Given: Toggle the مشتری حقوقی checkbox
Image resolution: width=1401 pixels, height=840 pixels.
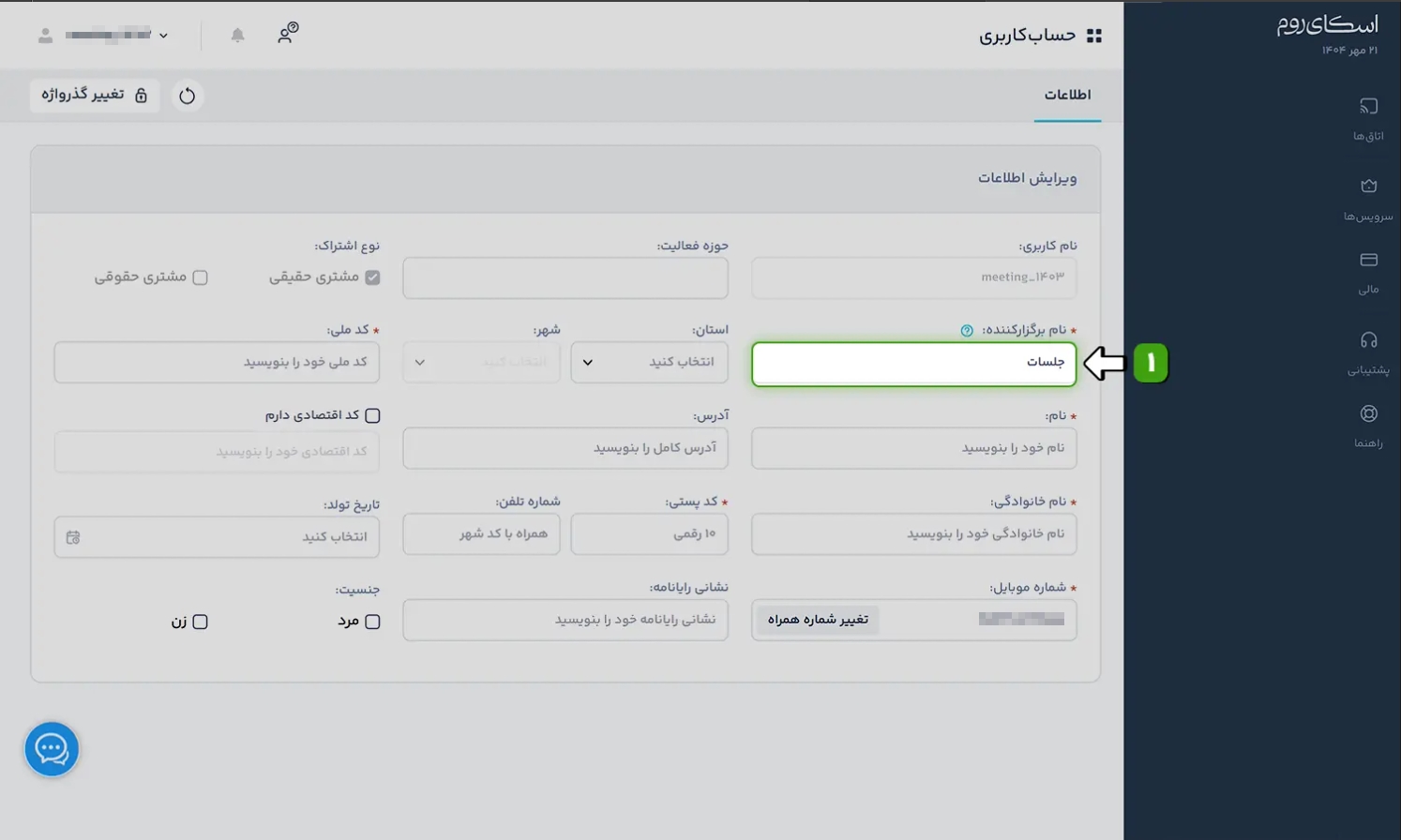Looking at the screenshot, I should click(200, 277).
